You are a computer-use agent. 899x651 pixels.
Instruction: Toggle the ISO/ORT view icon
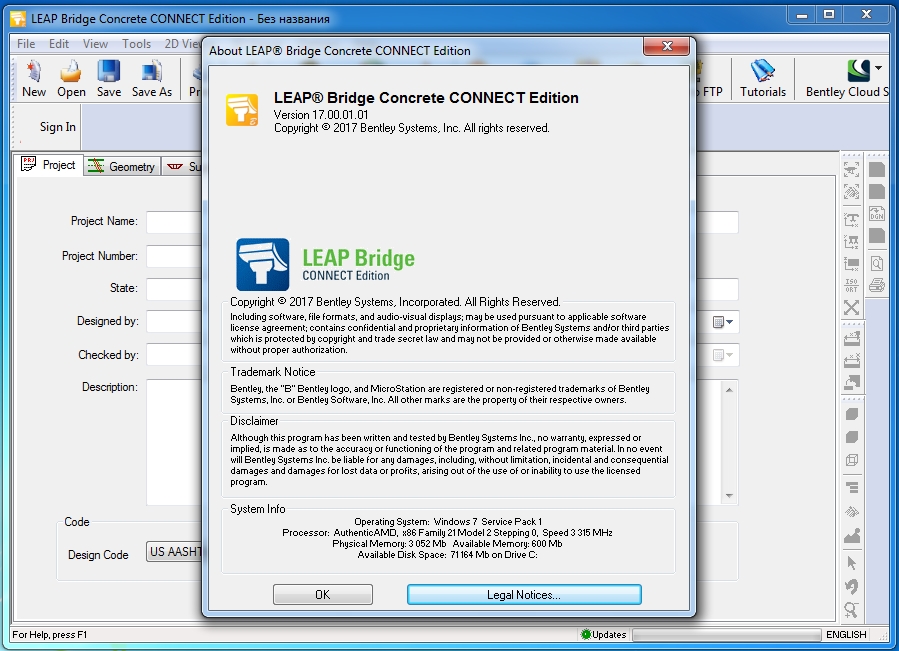pos(851,285)
